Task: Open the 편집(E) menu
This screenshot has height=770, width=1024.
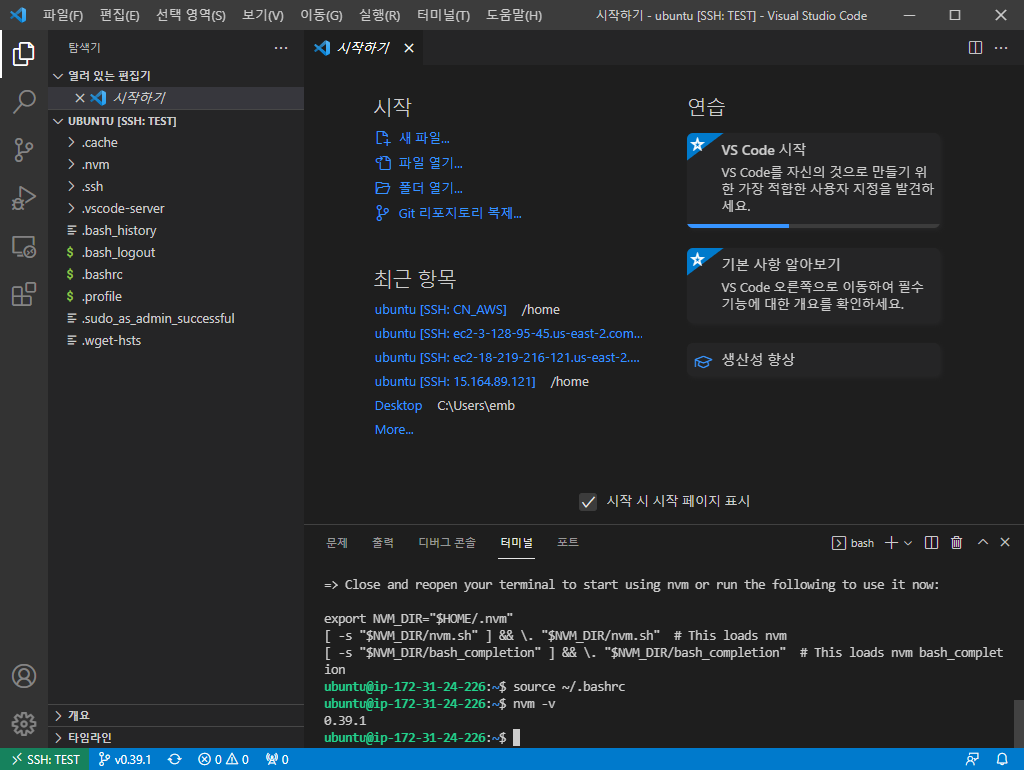Action: 120,15
